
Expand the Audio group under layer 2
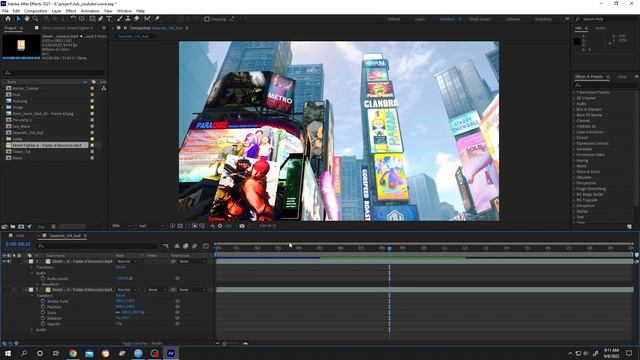coord(32,329)
